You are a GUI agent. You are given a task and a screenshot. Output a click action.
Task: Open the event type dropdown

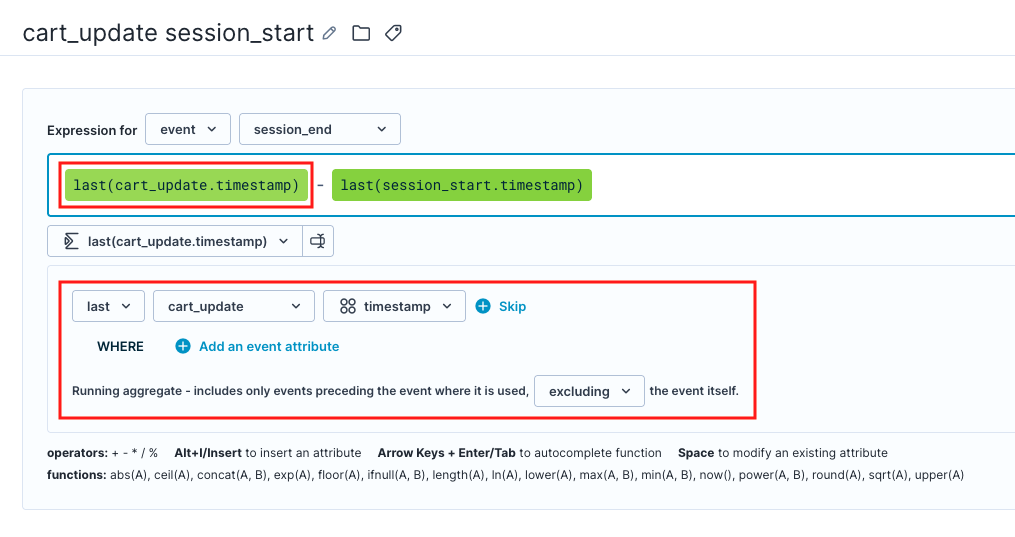click(188, 129)
